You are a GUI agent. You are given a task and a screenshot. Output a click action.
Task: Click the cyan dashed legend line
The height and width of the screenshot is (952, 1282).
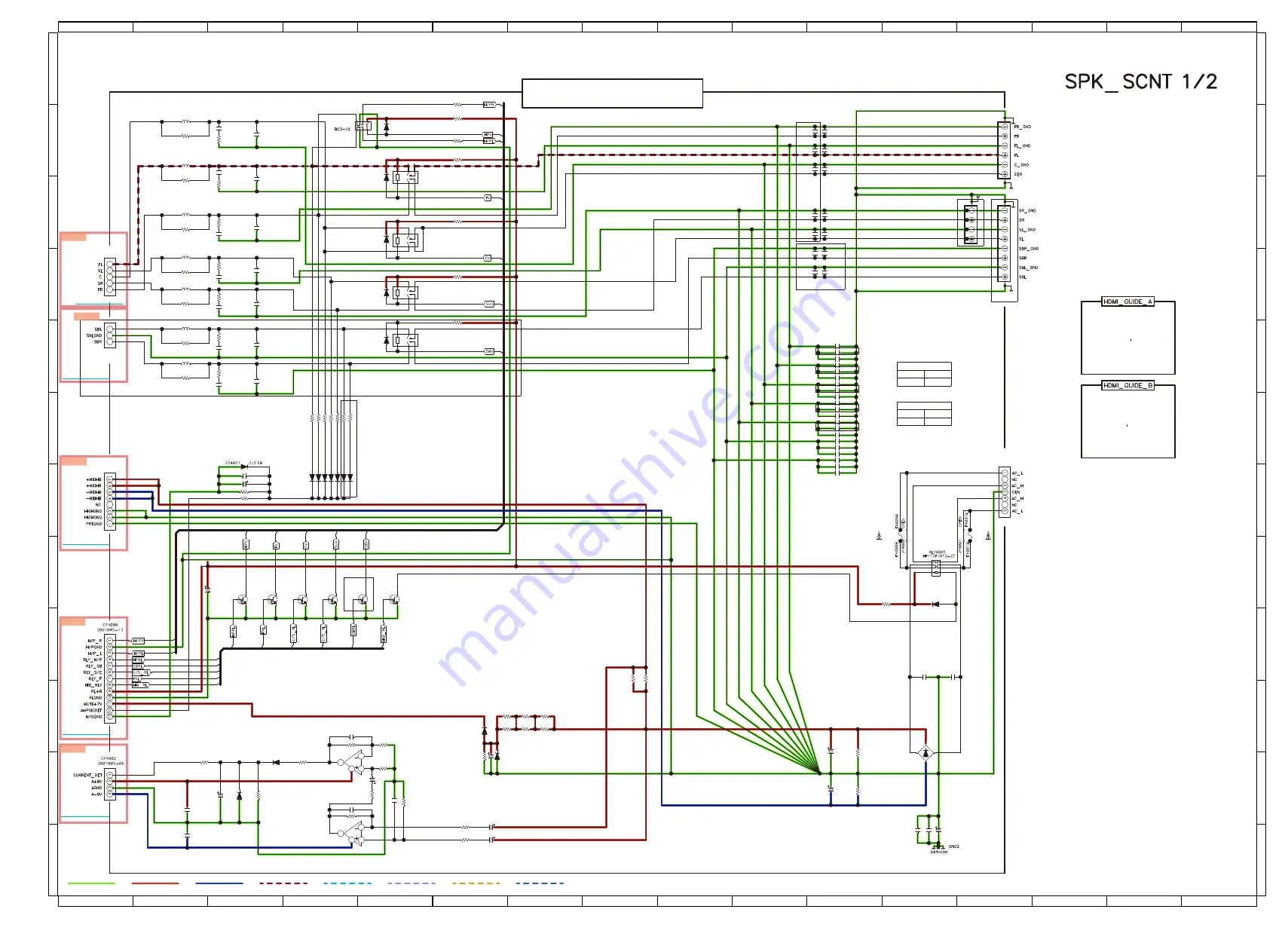pos(347,883)
